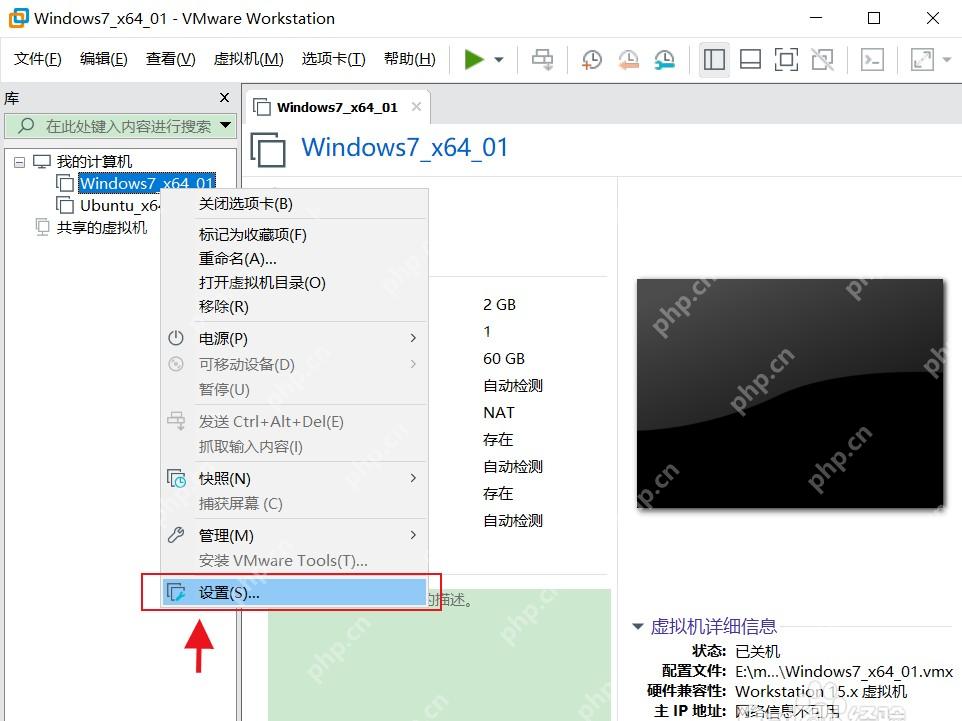
Task: Click the Windows7_x64_01.vmx config path
Action: (844, 671)
